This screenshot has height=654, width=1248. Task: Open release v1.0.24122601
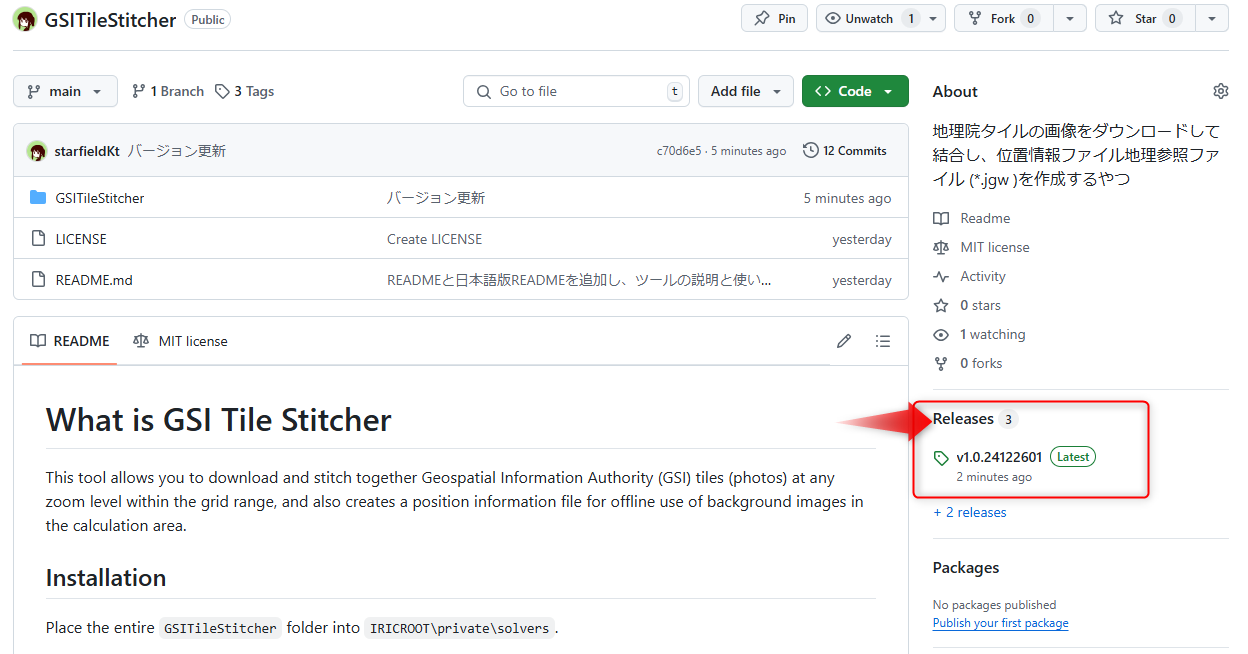coord(999,457)
